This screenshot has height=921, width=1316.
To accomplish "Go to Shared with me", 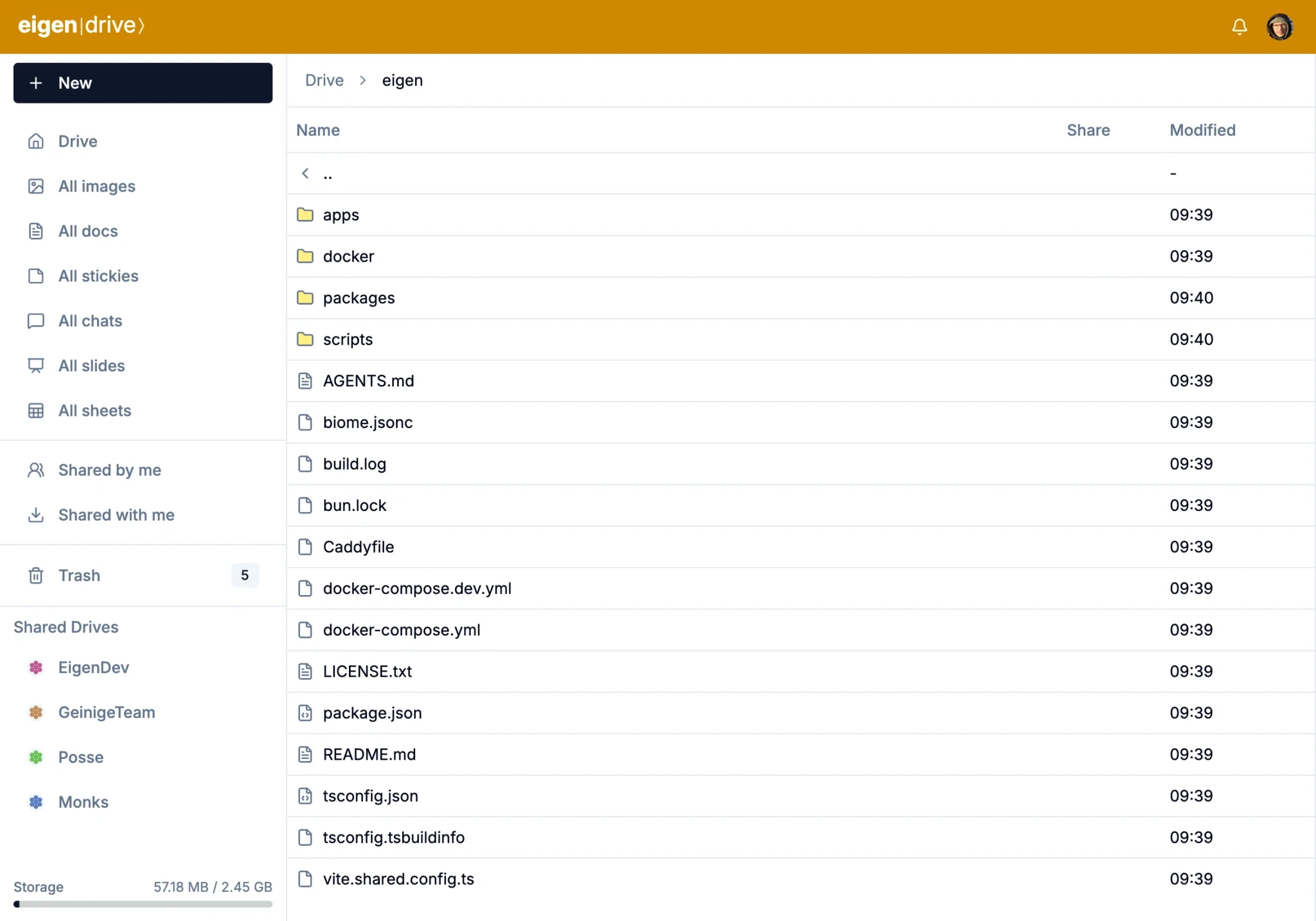I will pos(116,515).
